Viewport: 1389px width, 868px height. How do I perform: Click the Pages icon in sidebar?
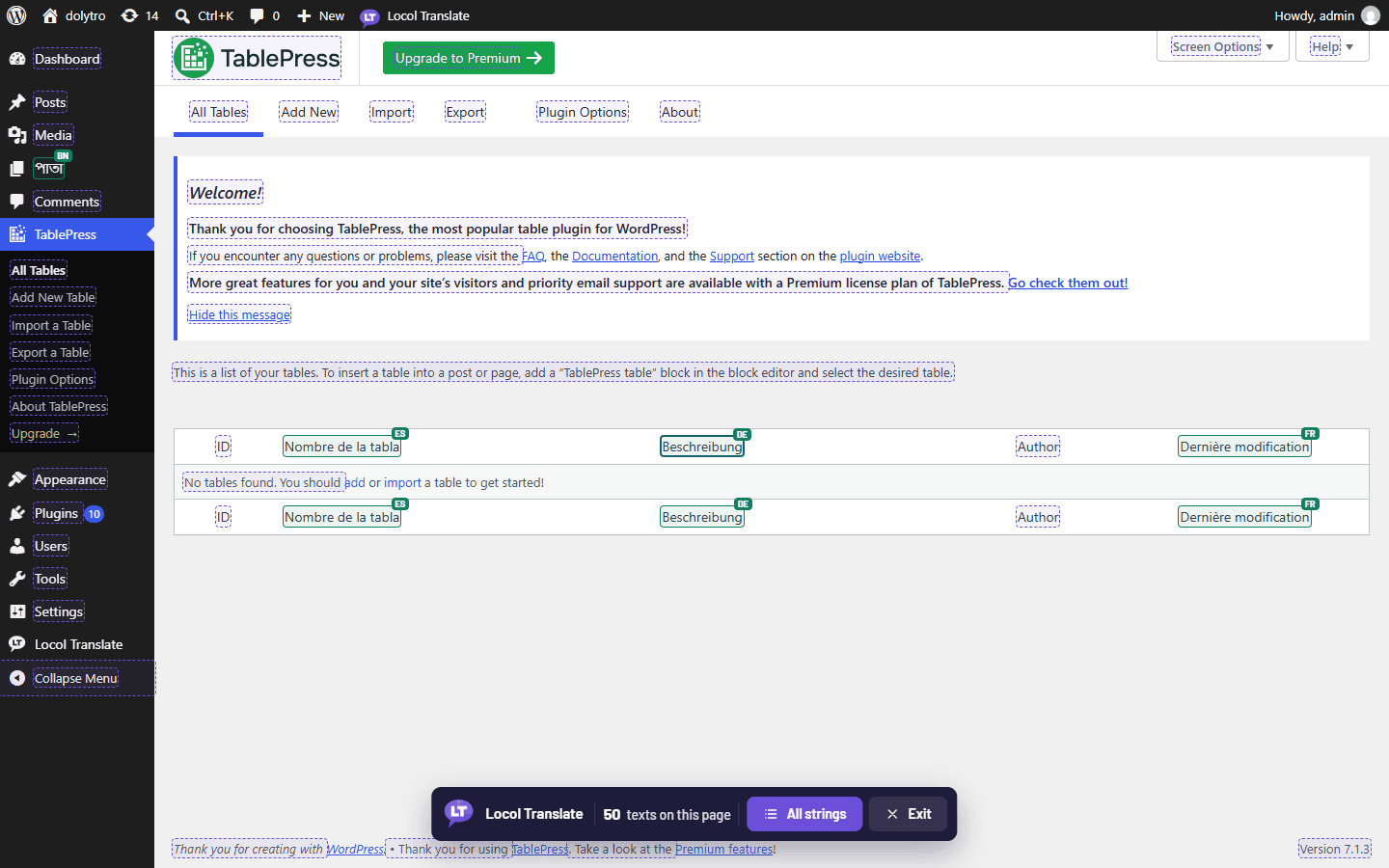pos(17,169)
